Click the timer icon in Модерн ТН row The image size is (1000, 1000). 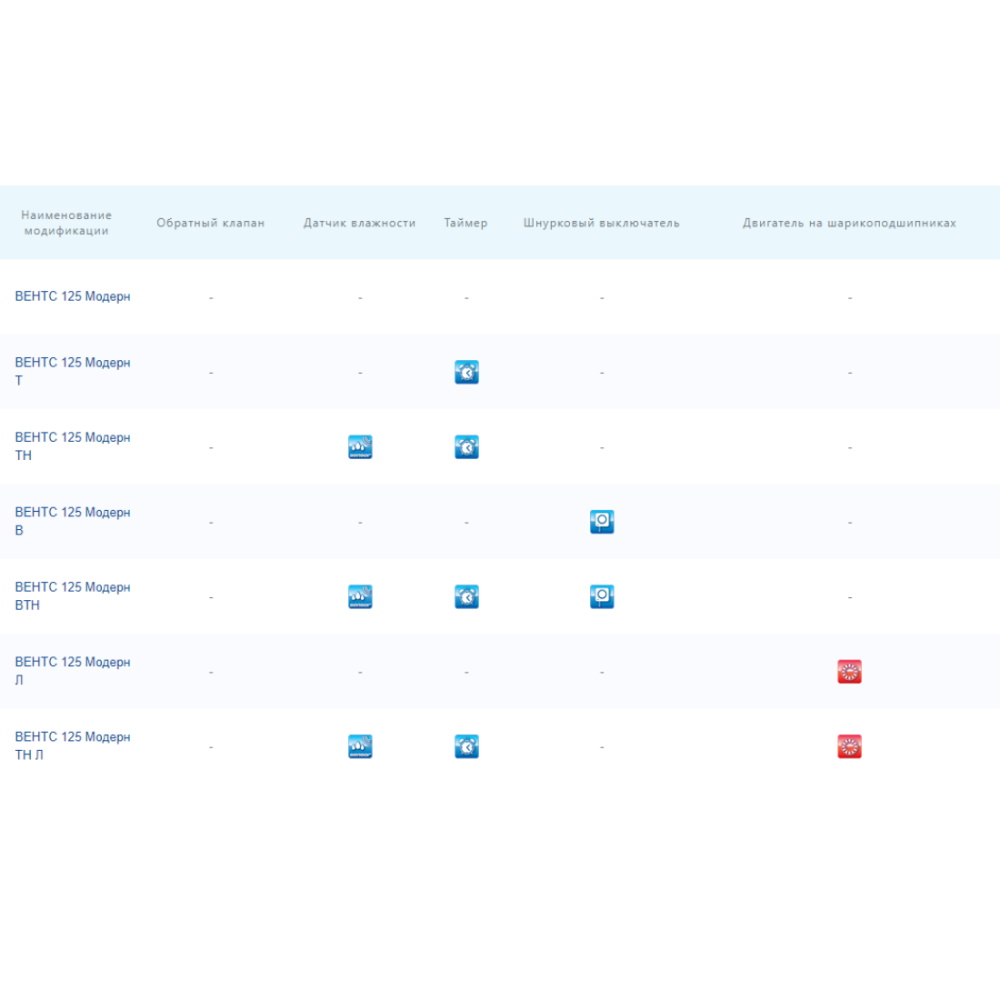click(466, 446)
